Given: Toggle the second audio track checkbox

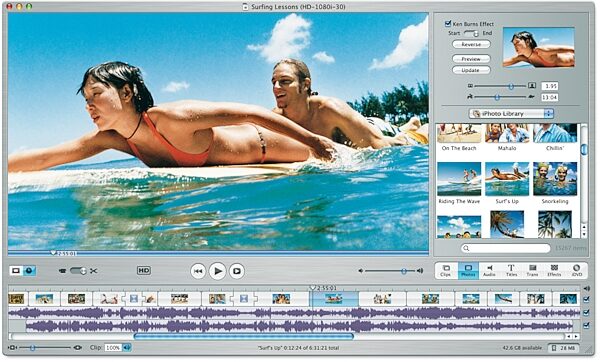Looking at the screenshot, I should click(x=586, y=325).
